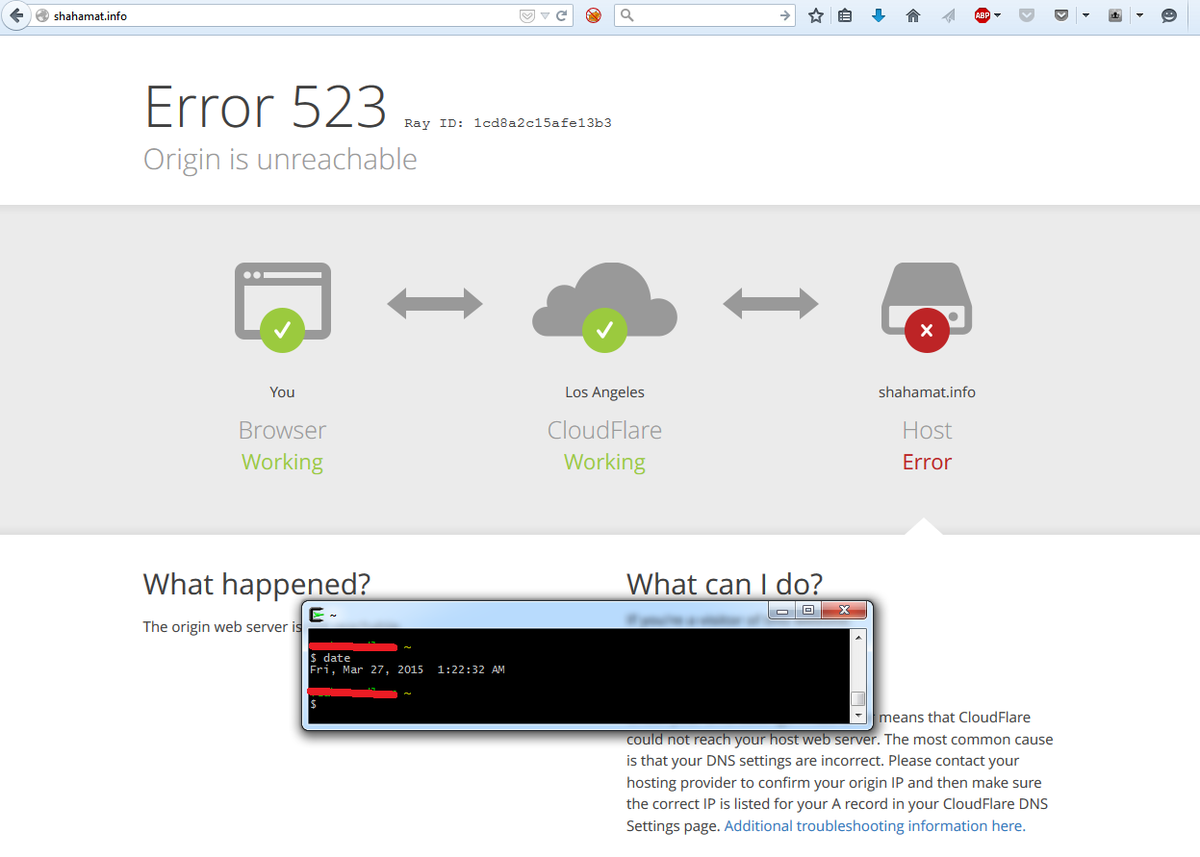Click the 'Origin is unreachable' subtitle
This screenshot has height=857, width=1200.
coord(280,159)
